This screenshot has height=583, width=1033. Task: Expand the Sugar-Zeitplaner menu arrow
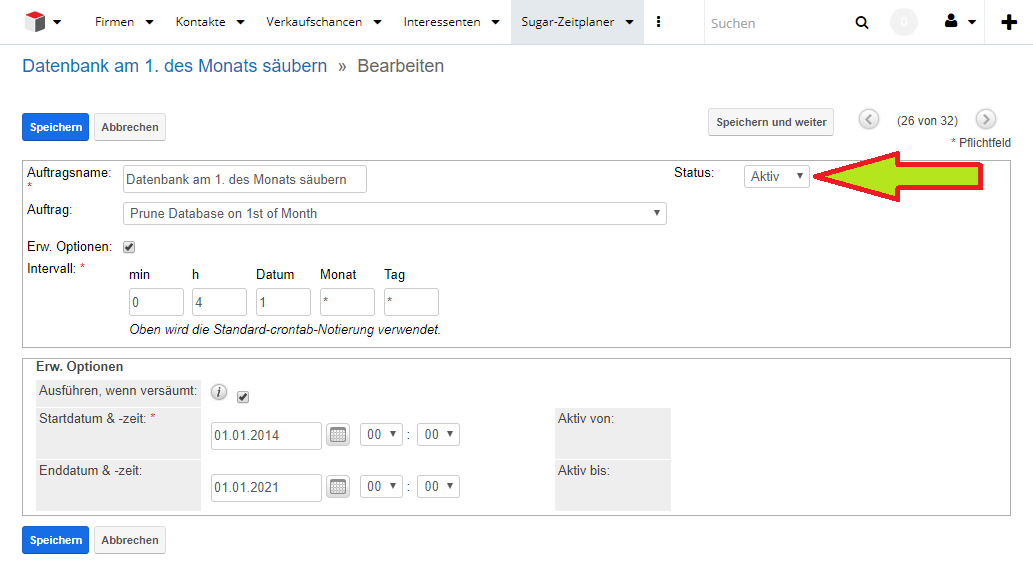pyautogui.click(x=630, y=22)
